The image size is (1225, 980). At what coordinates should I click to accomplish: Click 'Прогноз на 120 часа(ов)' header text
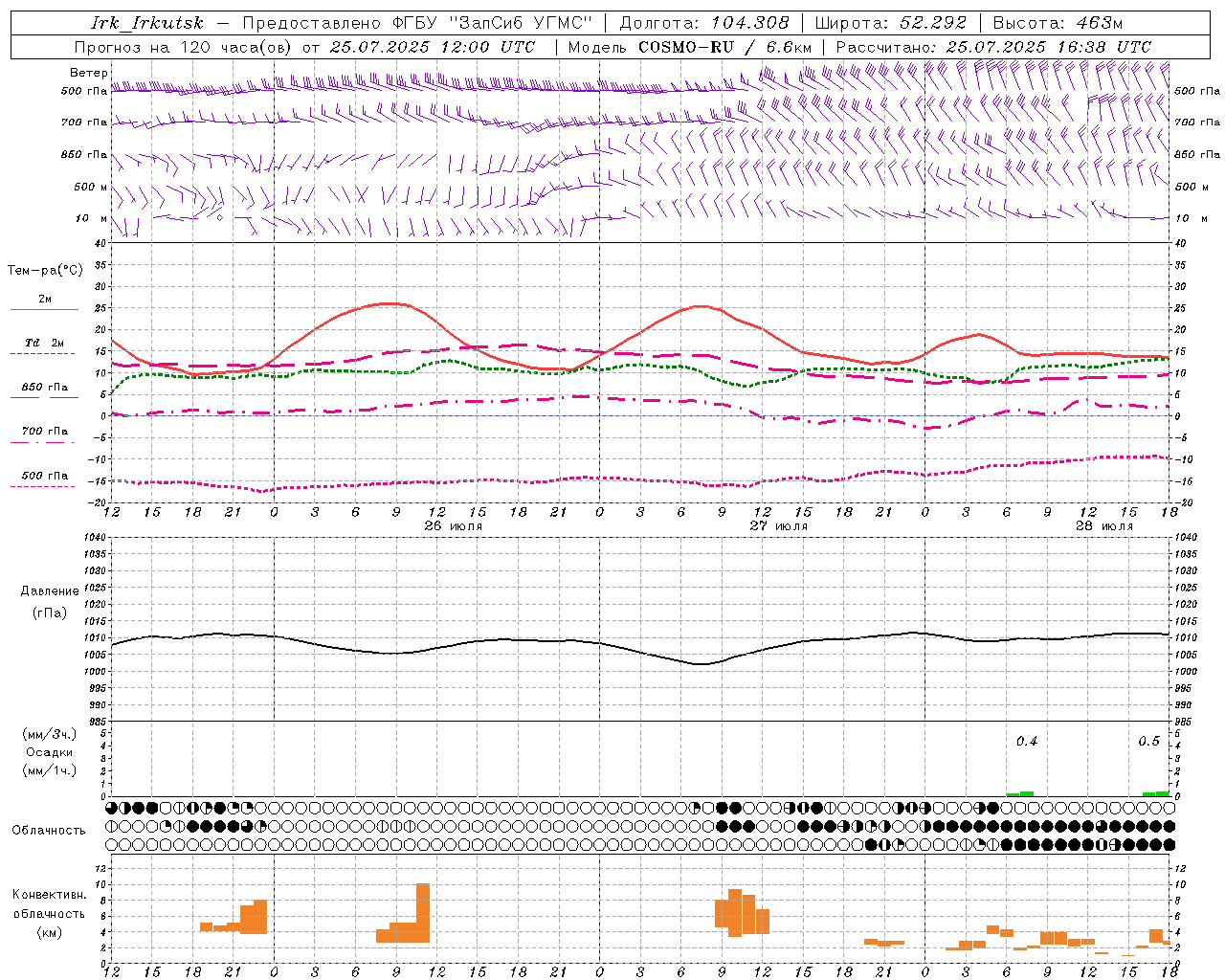(185, 47)
